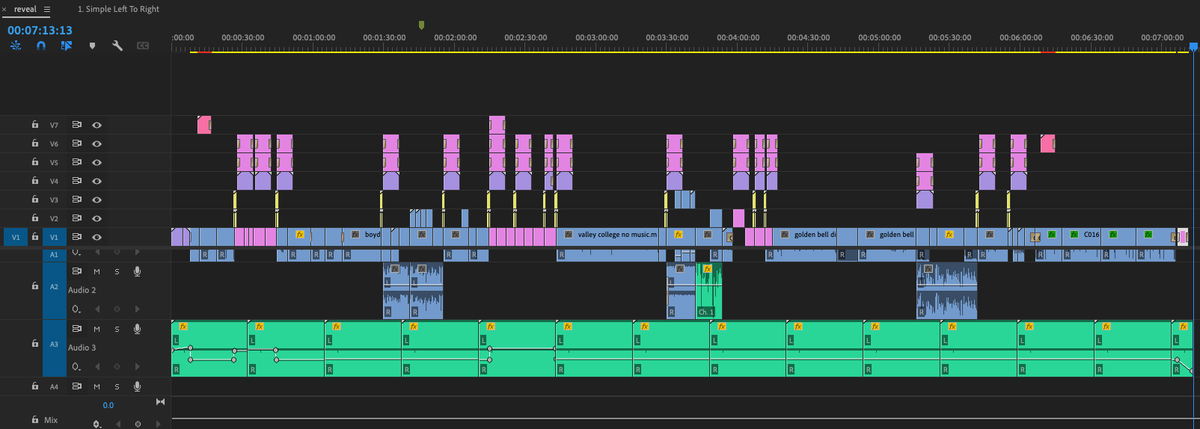
Task: Click the Mix track output arrows icon
Action: [160, 402]
